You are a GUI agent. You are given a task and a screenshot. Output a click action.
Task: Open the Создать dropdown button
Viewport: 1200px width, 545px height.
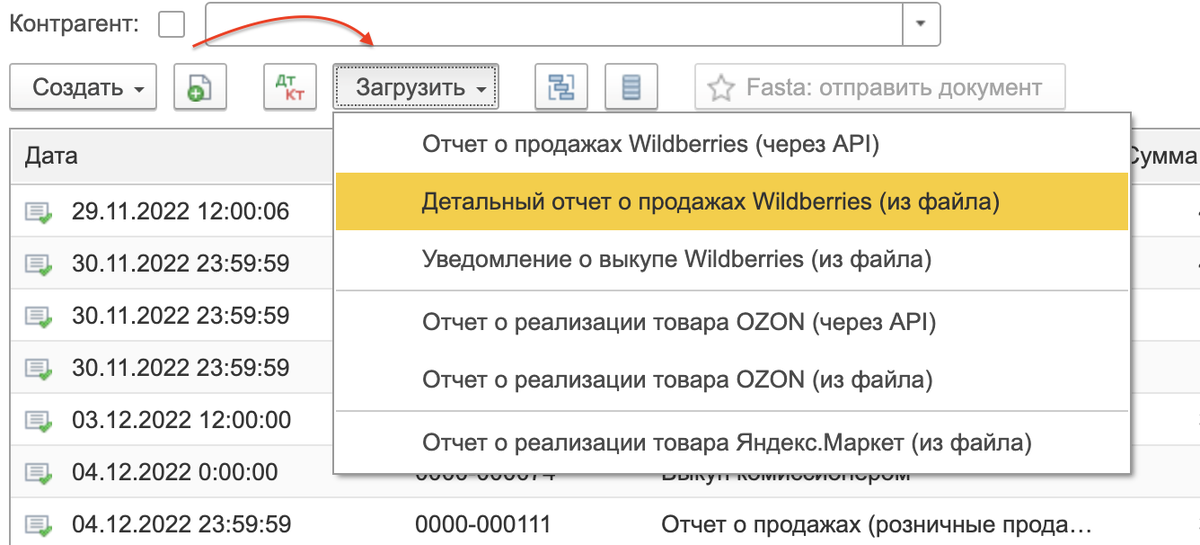coord(83,87)
